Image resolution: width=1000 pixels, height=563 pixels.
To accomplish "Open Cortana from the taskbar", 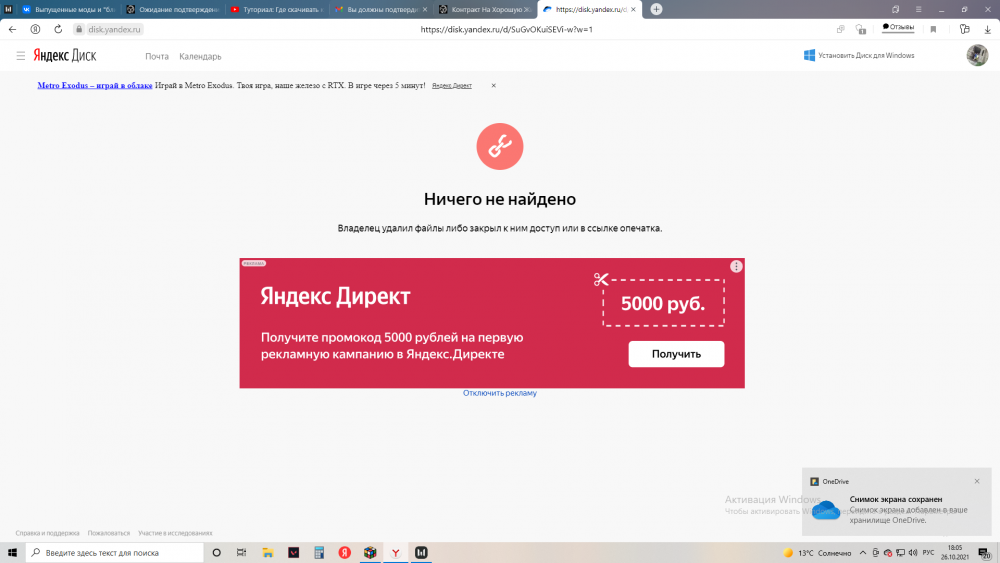I will [x=216, y=553].
